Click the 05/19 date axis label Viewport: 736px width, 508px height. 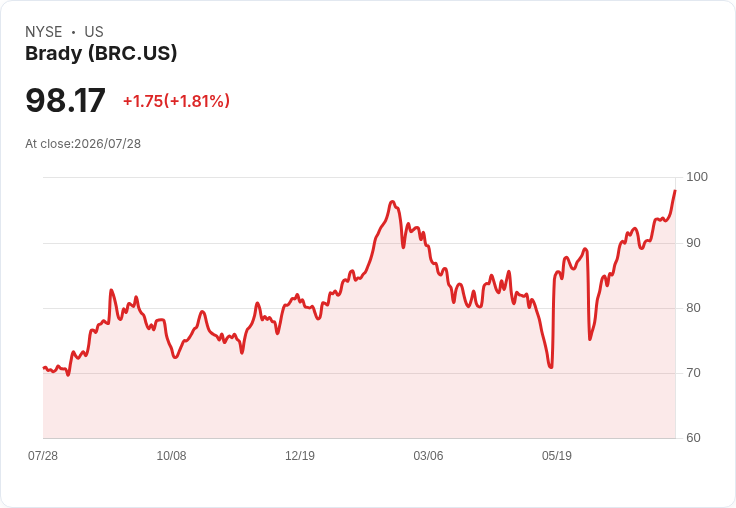(557, 455)
